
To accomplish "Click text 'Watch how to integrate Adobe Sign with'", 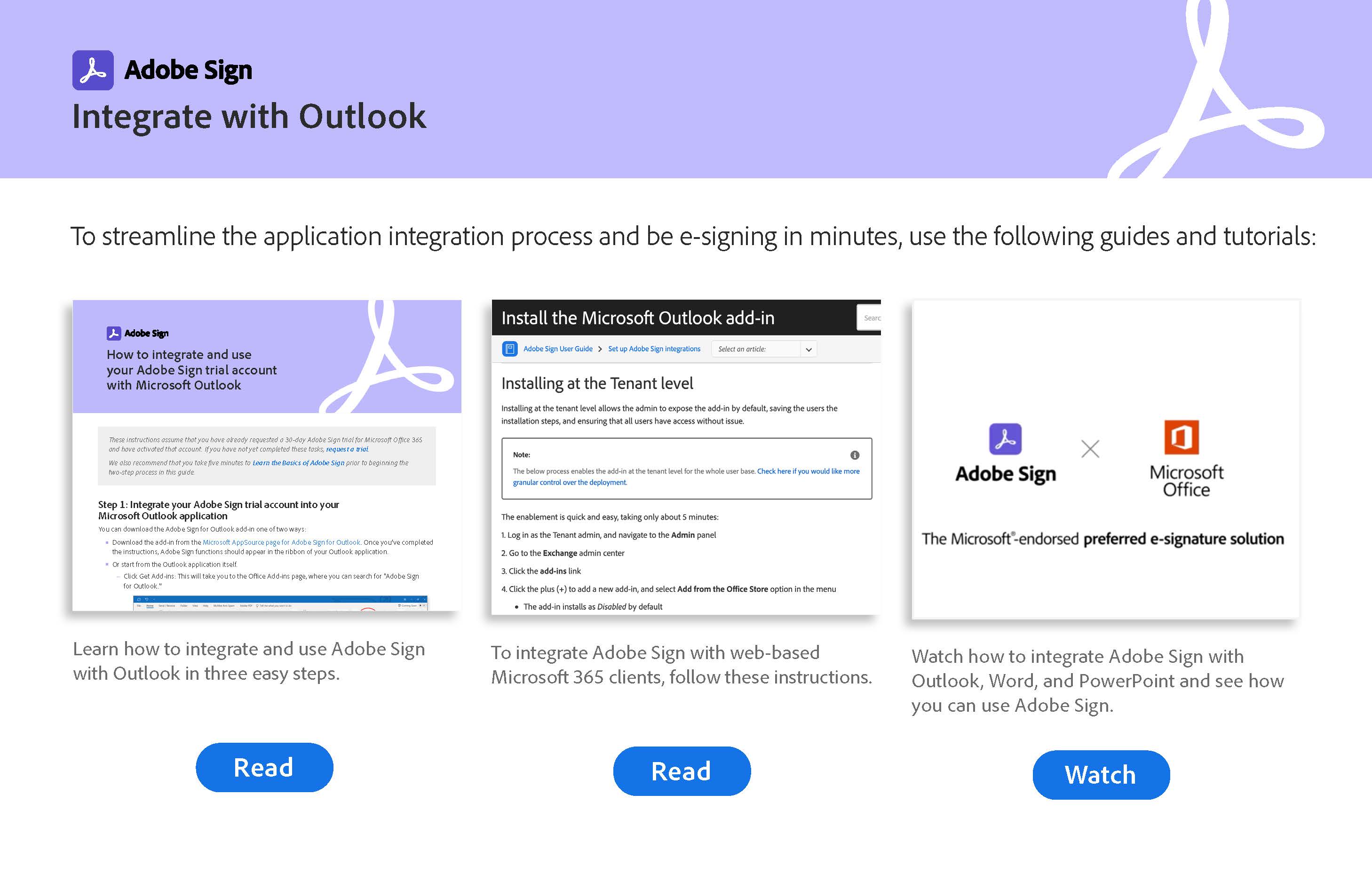I will coord(1078,656).
